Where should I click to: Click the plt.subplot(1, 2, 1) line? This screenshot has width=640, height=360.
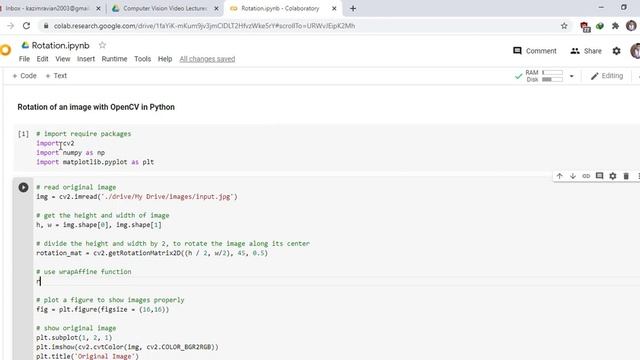pos(74,338)
